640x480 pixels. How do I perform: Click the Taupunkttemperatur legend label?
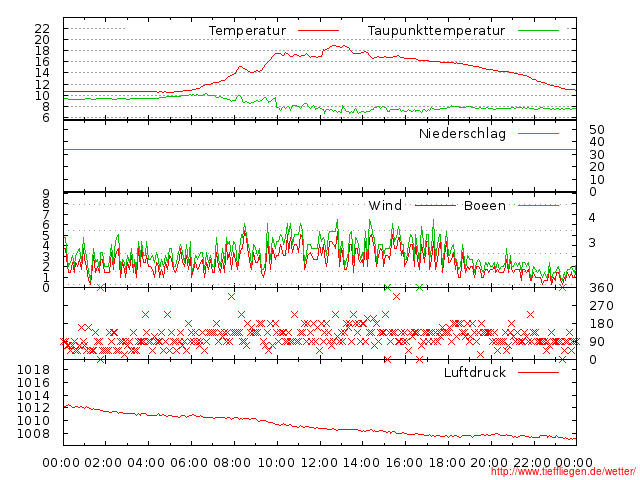436,31
